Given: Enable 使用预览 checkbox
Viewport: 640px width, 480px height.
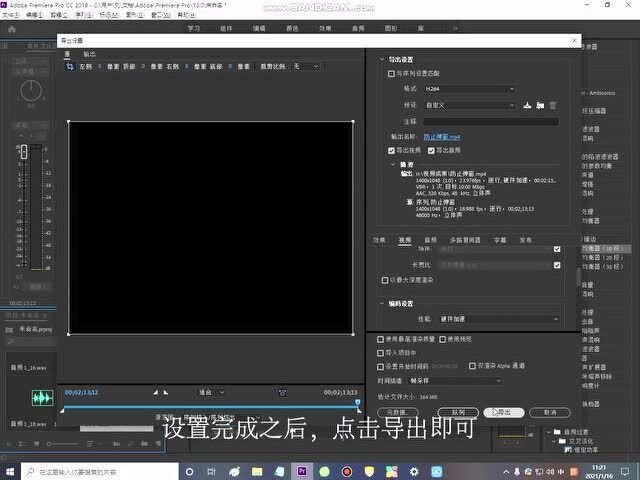Looking at the screenshot, I should click(442, 339).
